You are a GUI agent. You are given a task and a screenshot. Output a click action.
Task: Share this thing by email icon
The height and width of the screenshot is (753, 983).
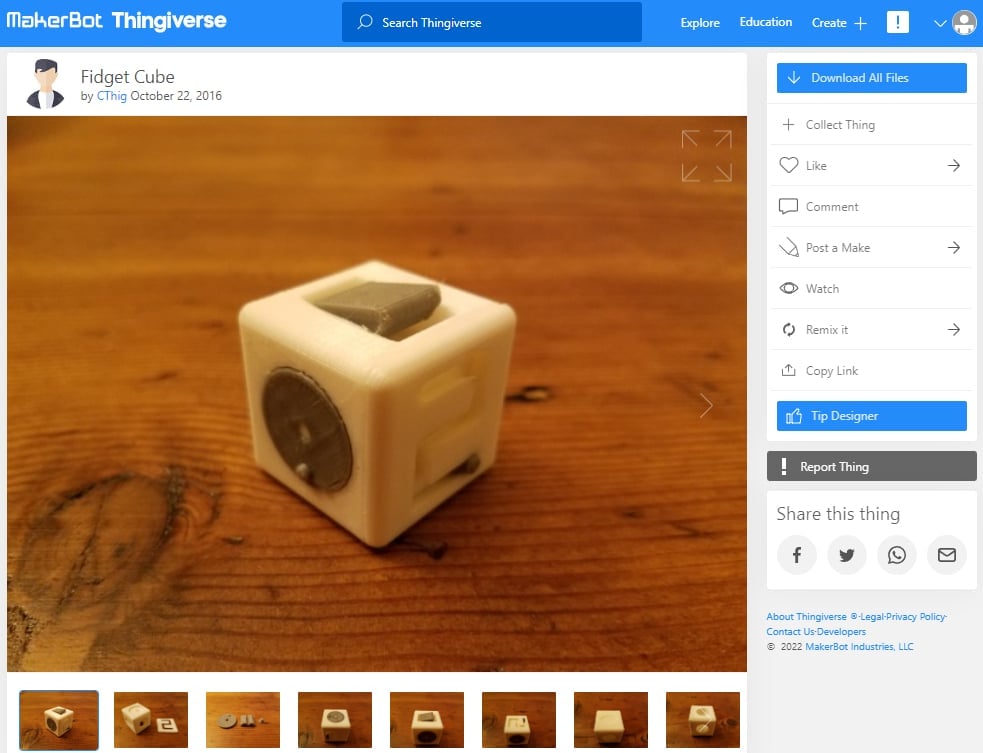click(947, 555)
